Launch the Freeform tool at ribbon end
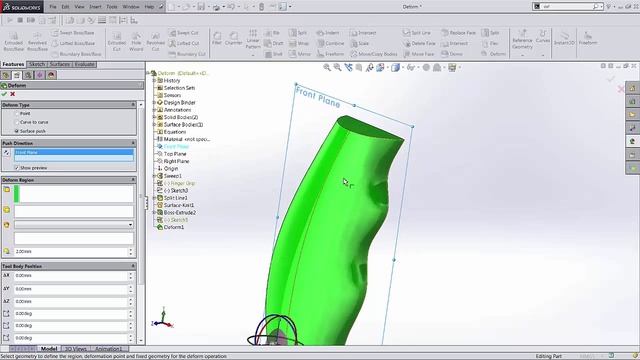 (588, 38)
